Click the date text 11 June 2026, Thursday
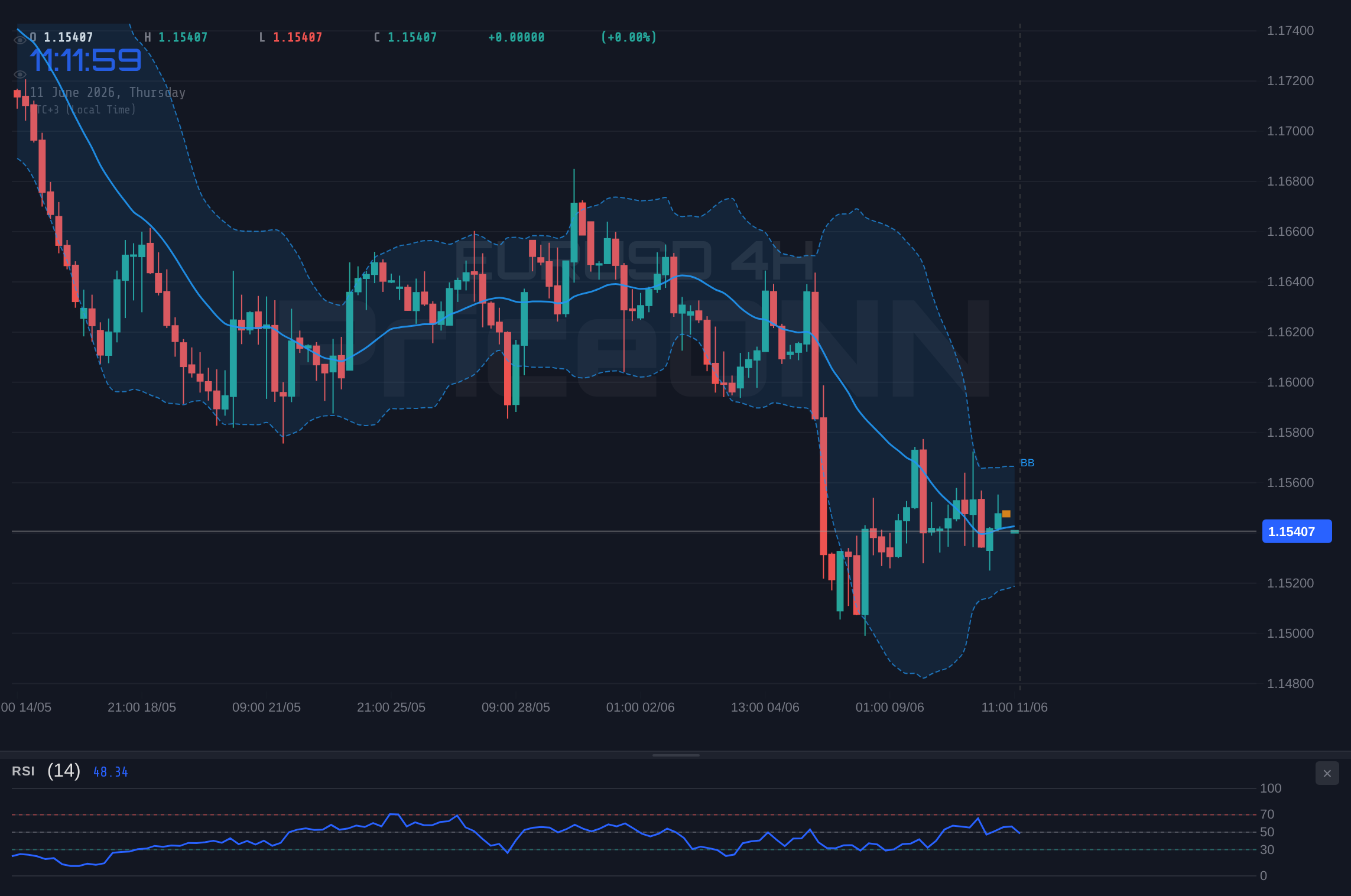Image resolution: width=1351 pixels, height=896 pixels. [108, 92]
